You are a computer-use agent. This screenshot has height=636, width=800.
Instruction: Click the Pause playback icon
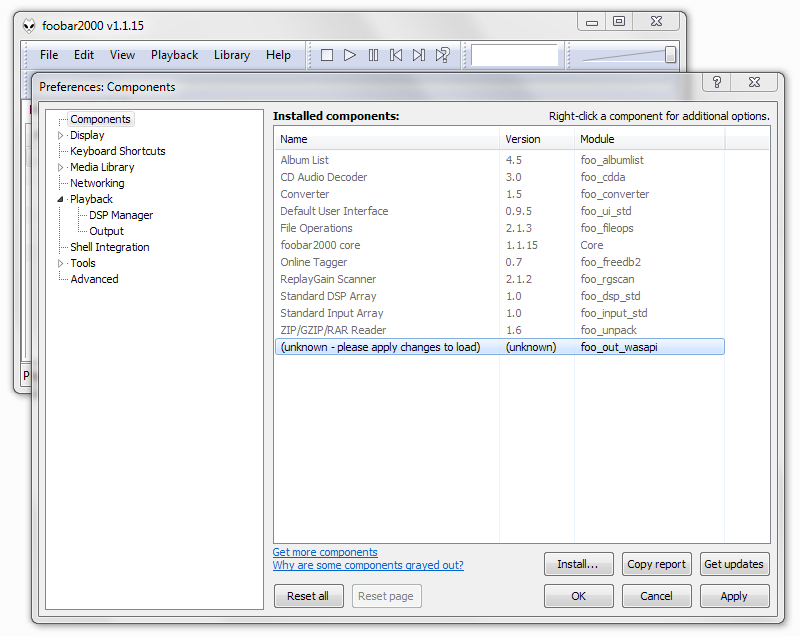[373, 55]
